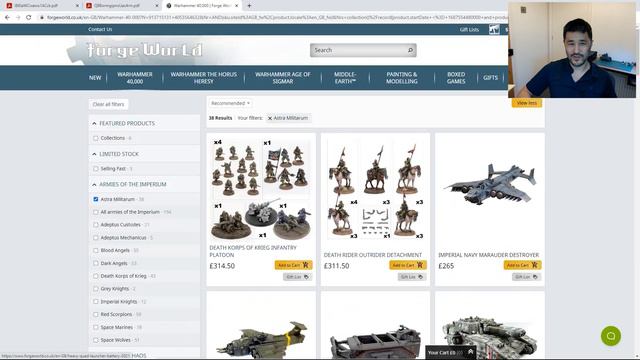This screenshot has height=360, width=640.
Task: Close the first PDF browser tab
Action: pyautogui.click(x=77, y=6)
